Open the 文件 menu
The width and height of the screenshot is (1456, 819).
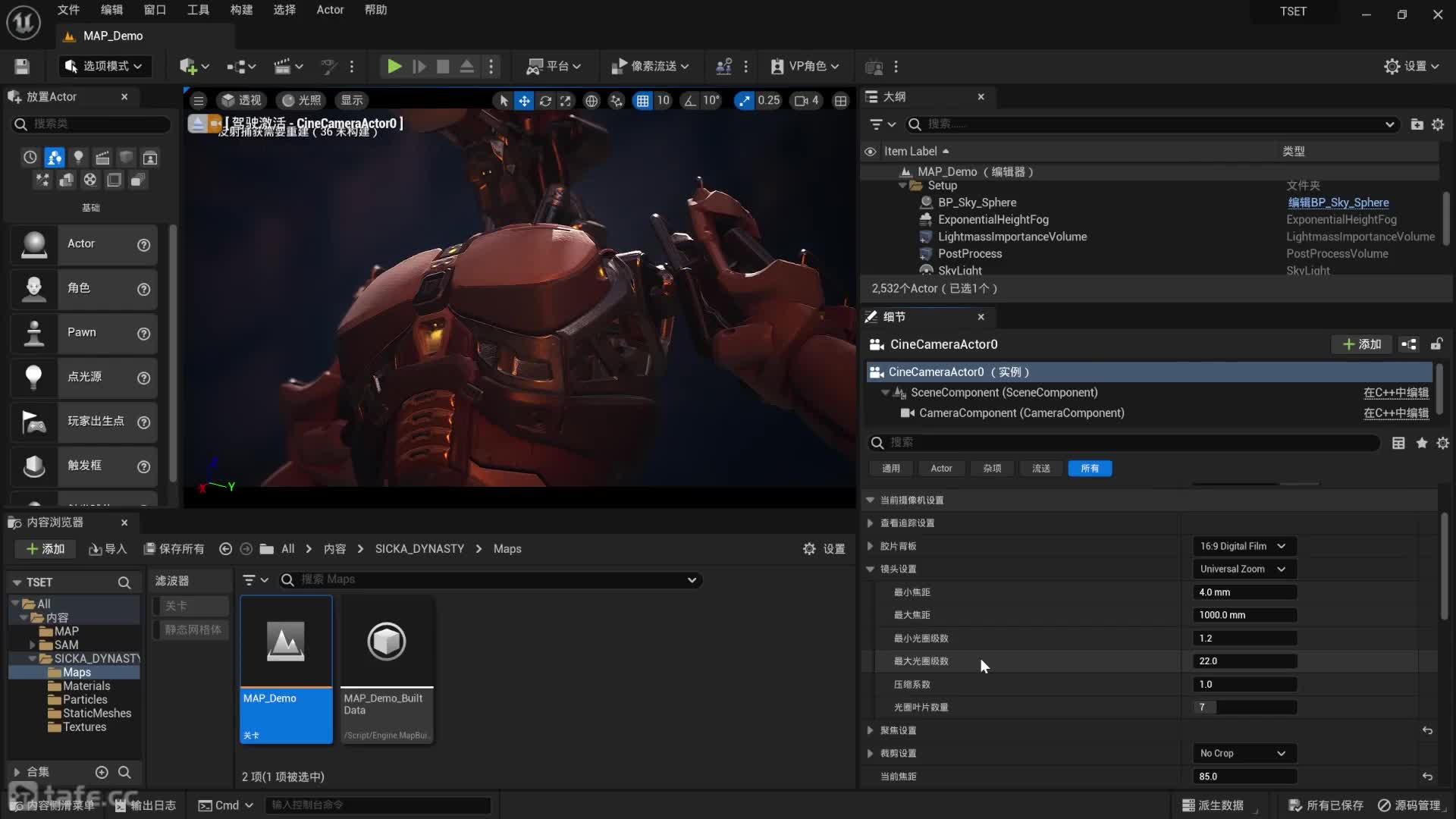68,10
